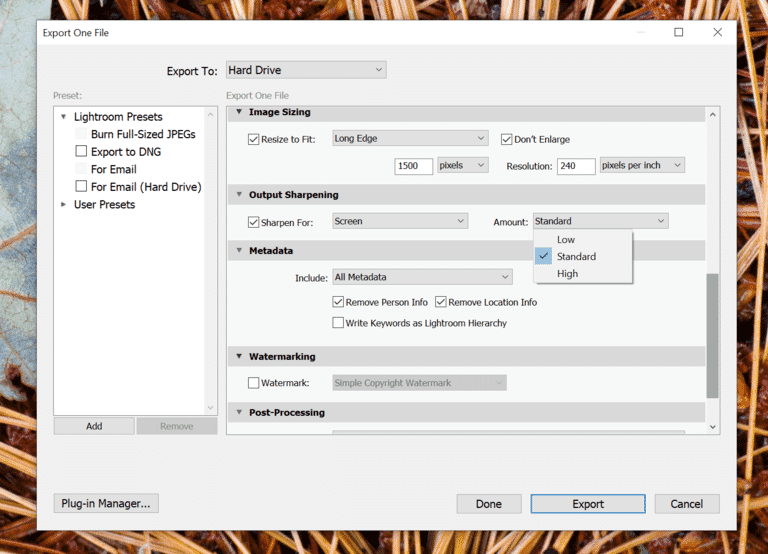Open the Export To Hard Drive dropdown
768x554 pixels.
[306, 70]
